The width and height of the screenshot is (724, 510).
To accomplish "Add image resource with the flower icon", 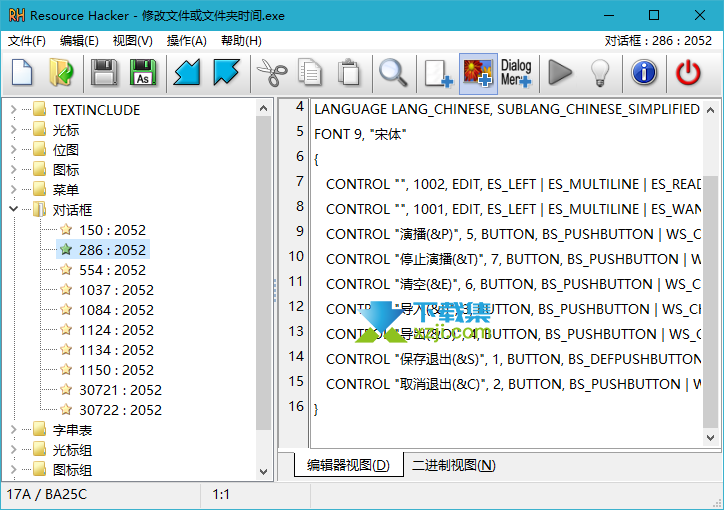I will pos(478,73).
